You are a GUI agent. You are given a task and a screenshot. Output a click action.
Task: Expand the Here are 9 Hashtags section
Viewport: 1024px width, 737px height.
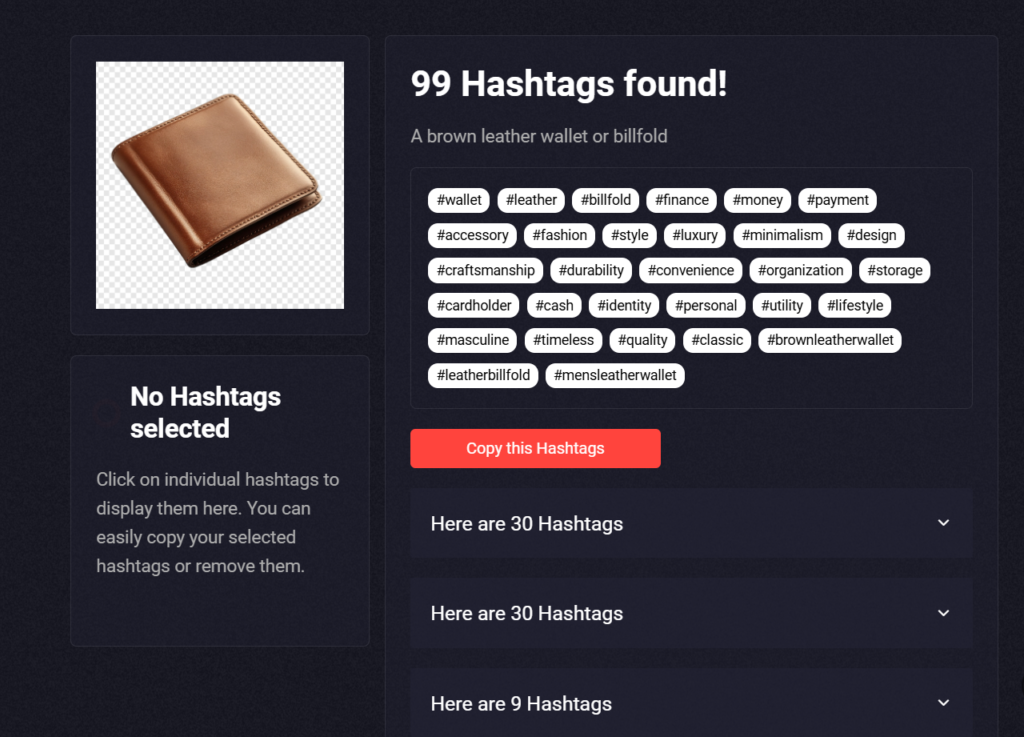point(691,703)
